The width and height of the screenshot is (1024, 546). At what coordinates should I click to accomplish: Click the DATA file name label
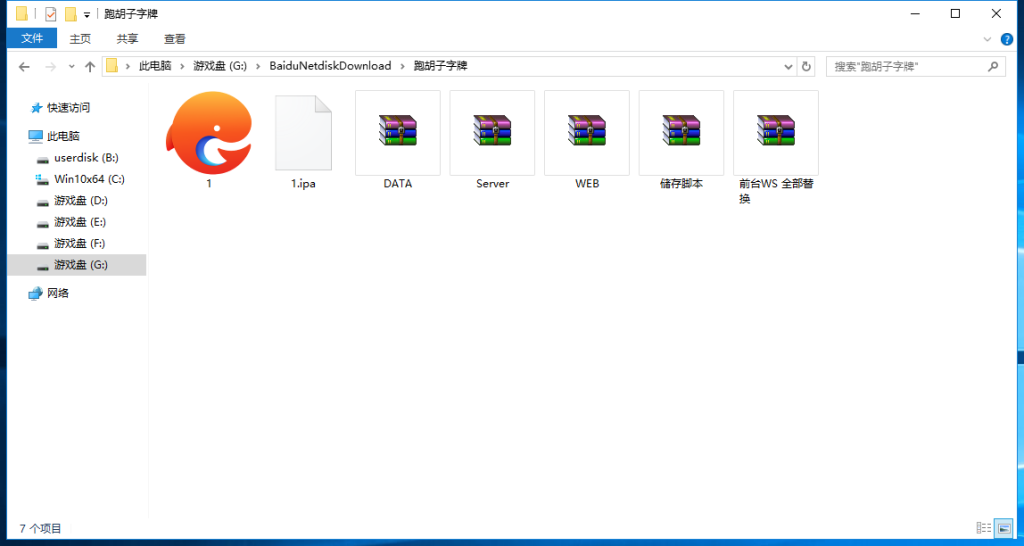pos(398,184)
